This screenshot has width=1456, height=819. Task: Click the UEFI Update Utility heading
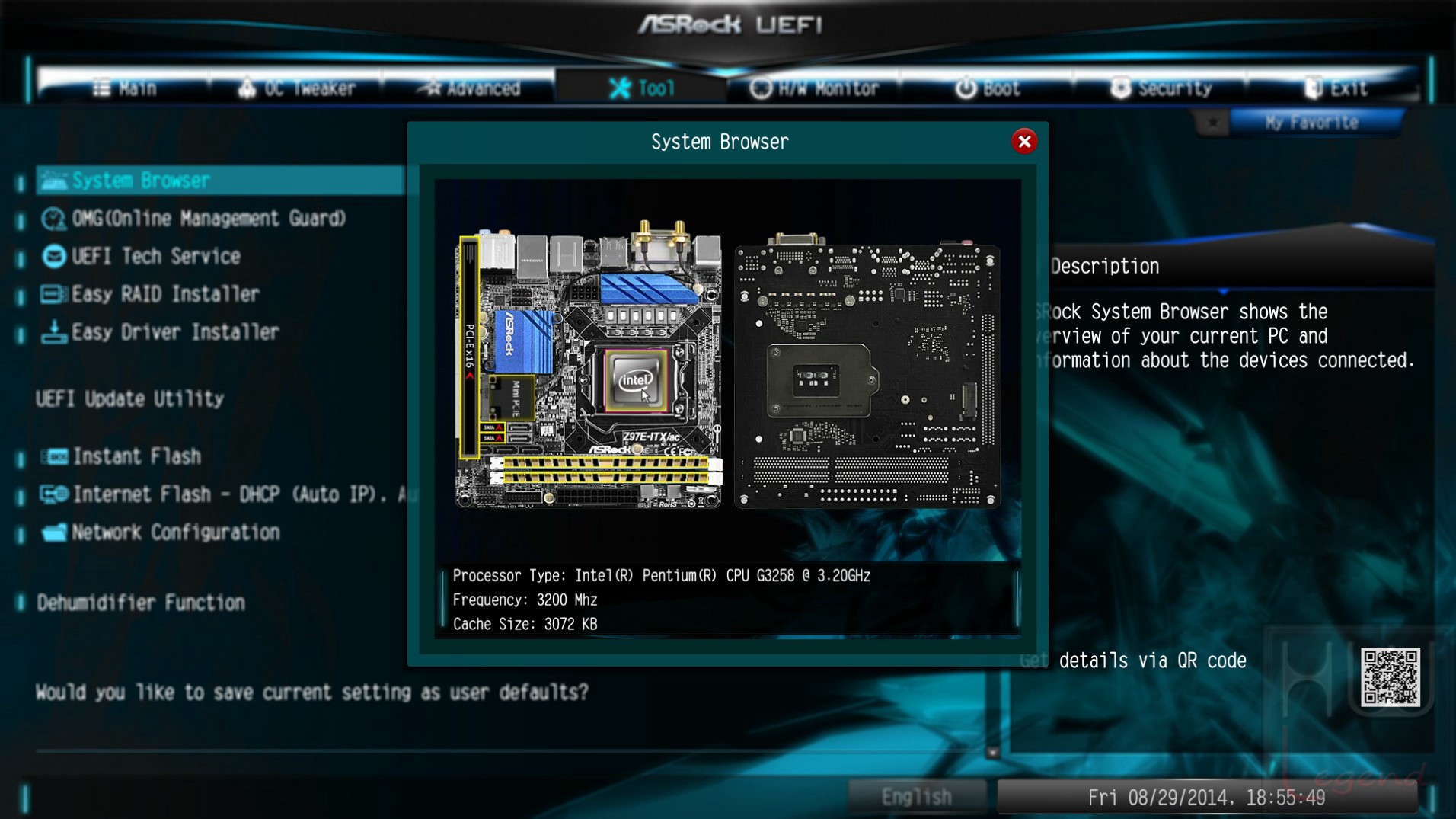tap(129, 399)
